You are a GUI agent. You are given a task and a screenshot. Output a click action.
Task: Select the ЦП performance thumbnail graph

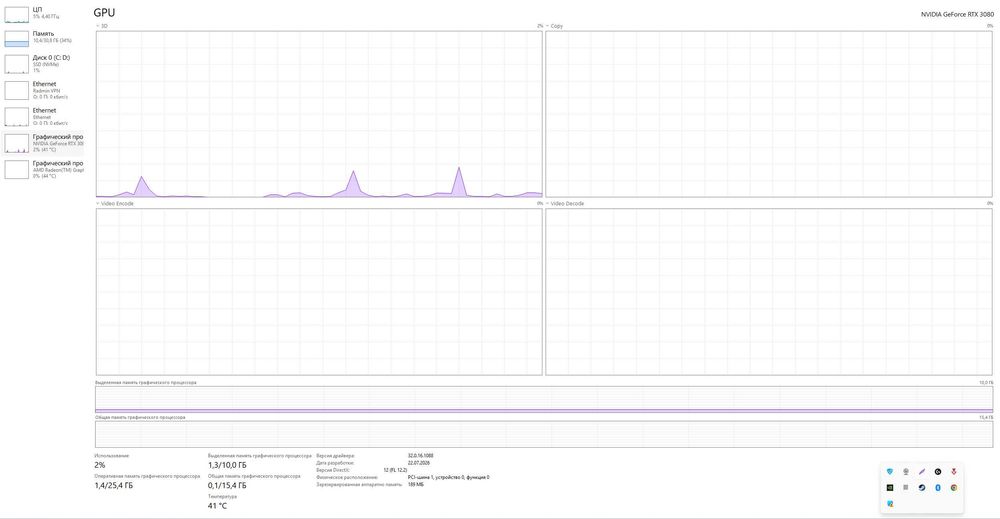[17, 14]
